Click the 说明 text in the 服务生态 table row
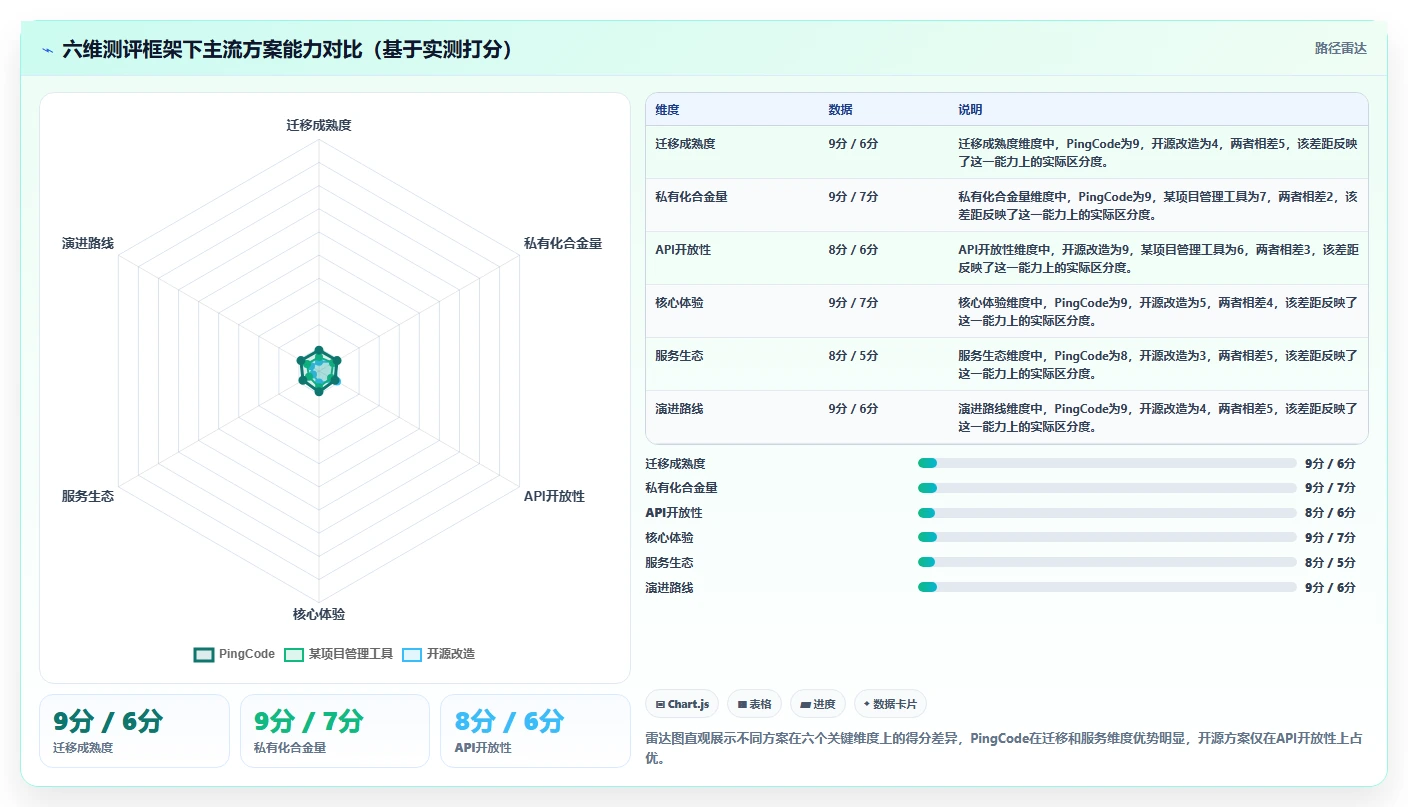Screen dimensions: 1408x807 (x=1158, y=365)
